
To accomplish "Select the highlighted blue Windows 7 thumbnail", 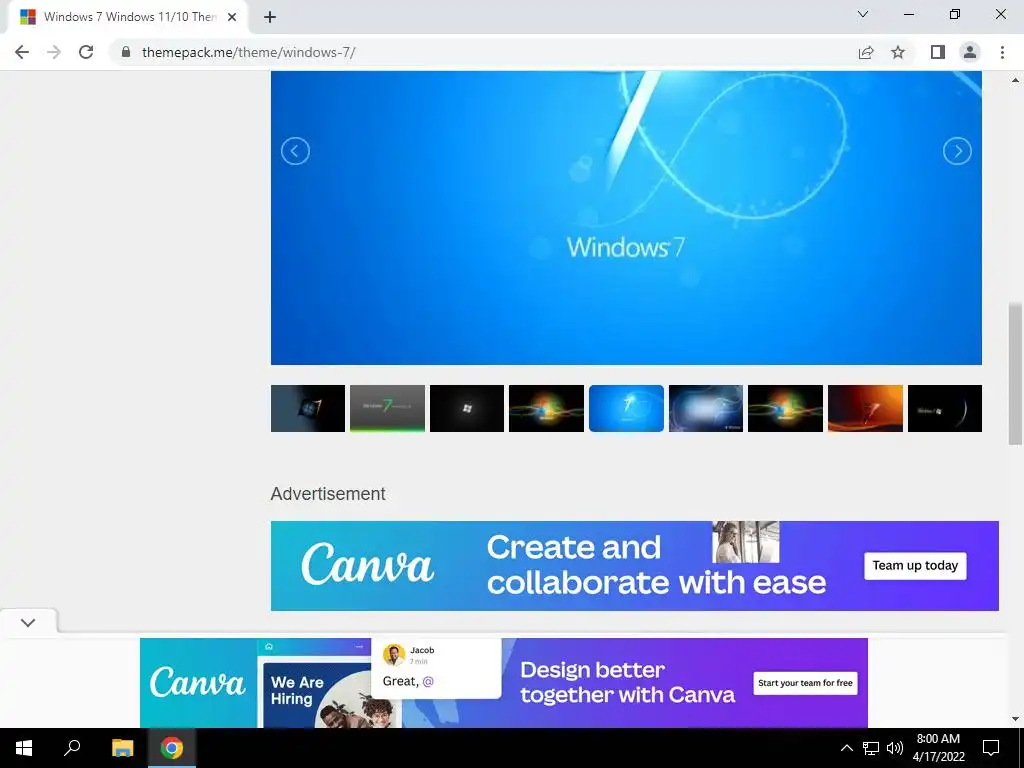I will [626, 409].
